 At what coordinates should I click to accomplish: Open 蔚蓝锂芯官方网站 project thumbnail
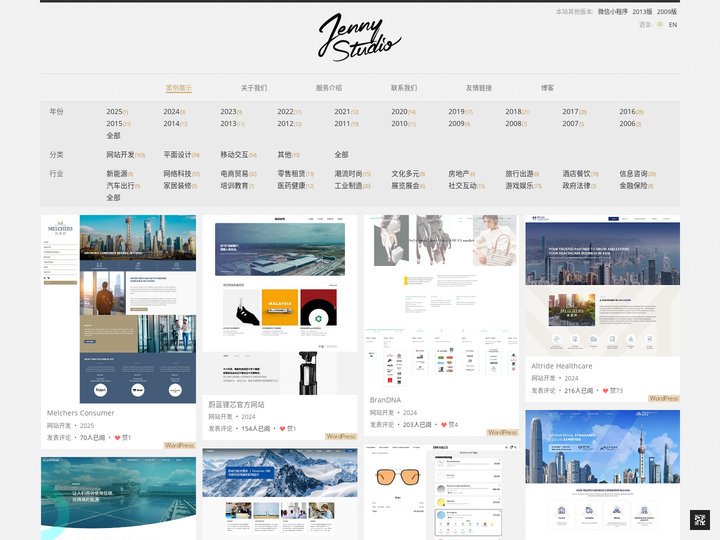pos(280,305)
